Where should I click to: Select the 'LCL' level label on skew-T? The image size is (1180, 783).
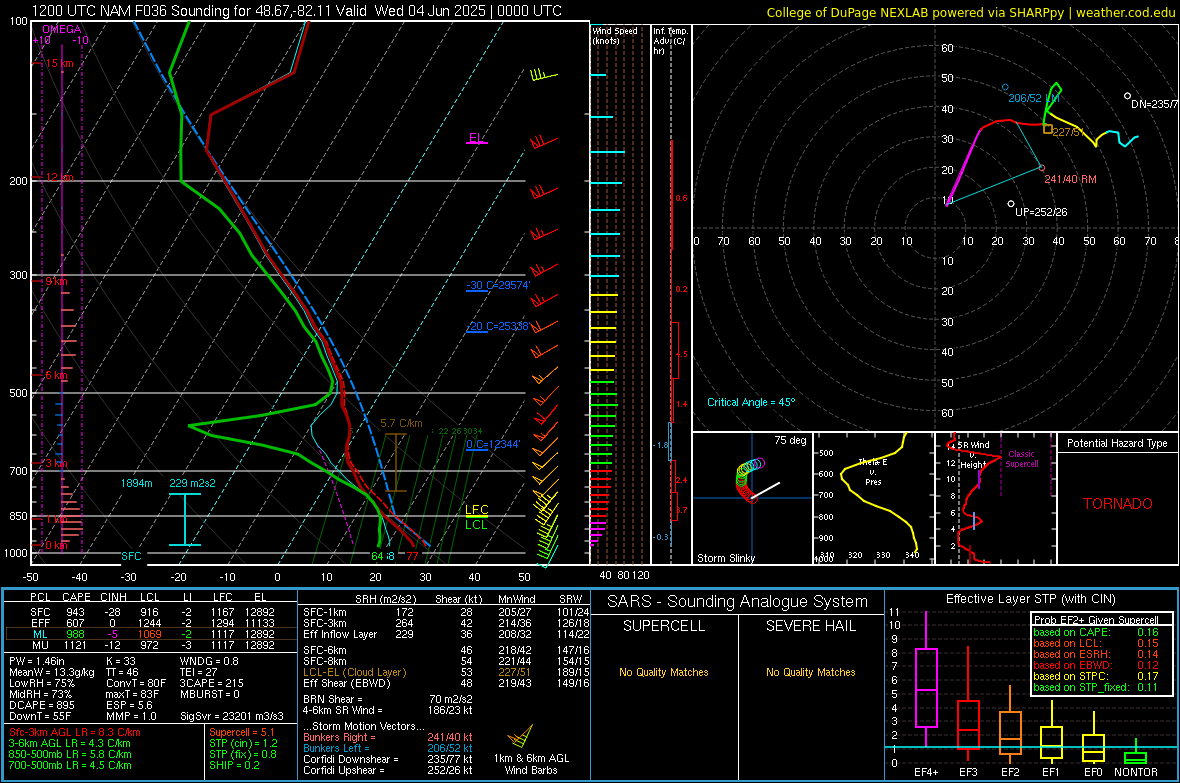click(x=476, y=524)
